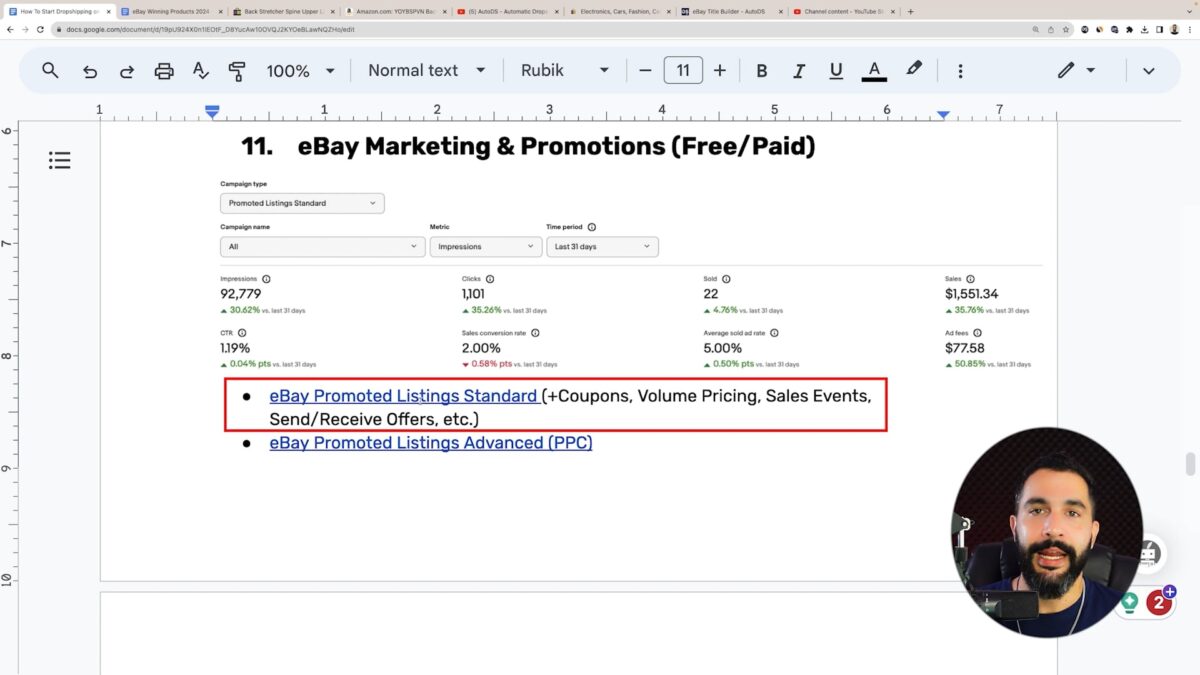Click the sales value $1,551.34
This screenshot has height=675, width=1200.
pos(971,294)
